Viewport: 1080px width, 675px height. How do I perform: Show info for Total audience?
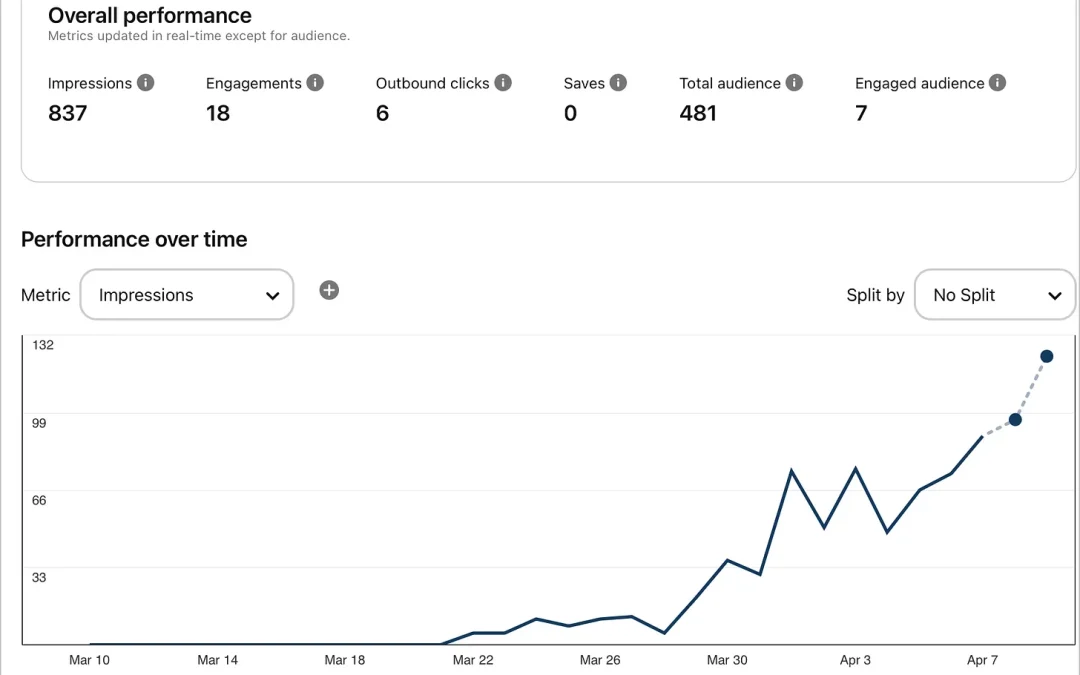[794, 83]
